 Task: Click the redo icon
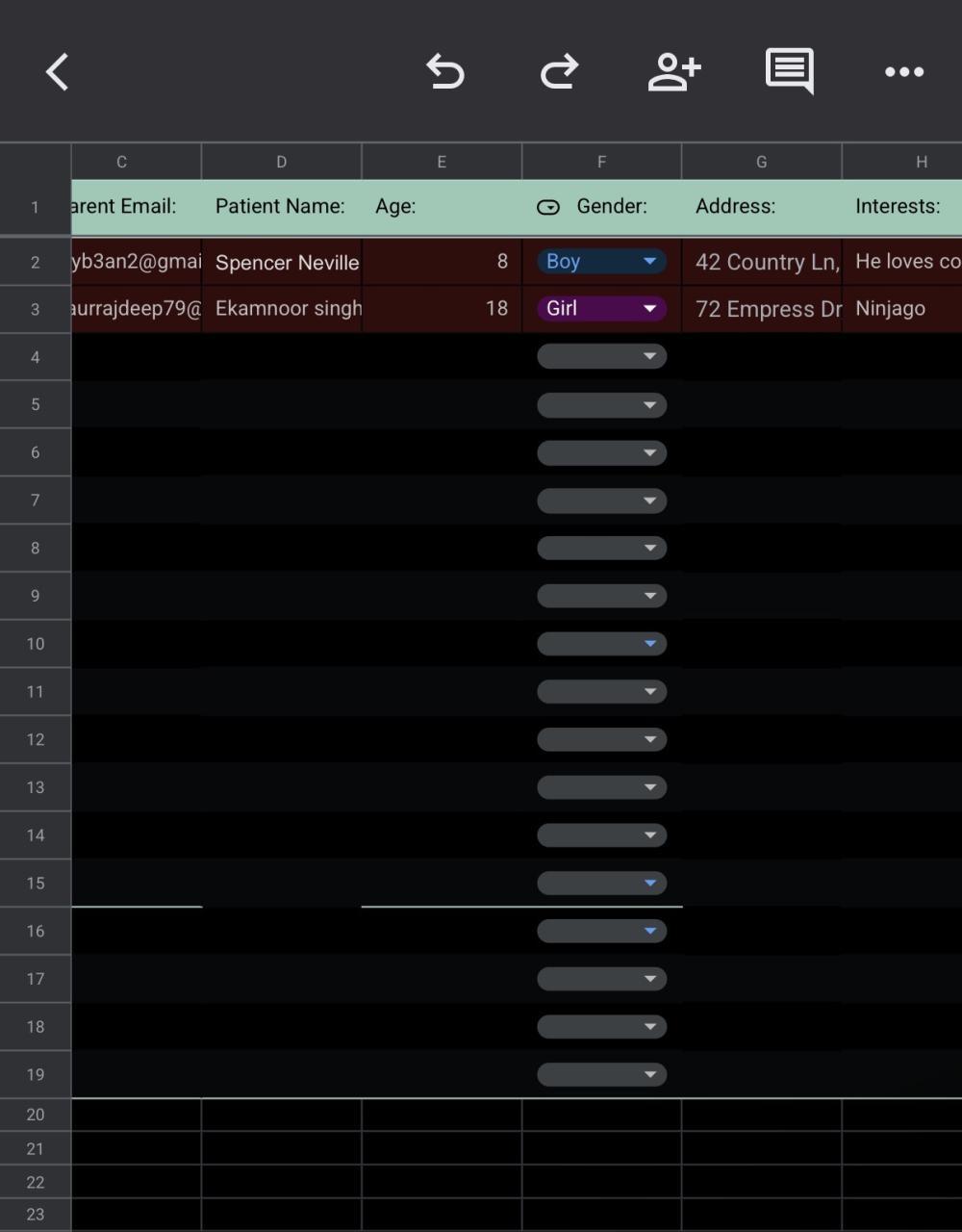(559, 72)
